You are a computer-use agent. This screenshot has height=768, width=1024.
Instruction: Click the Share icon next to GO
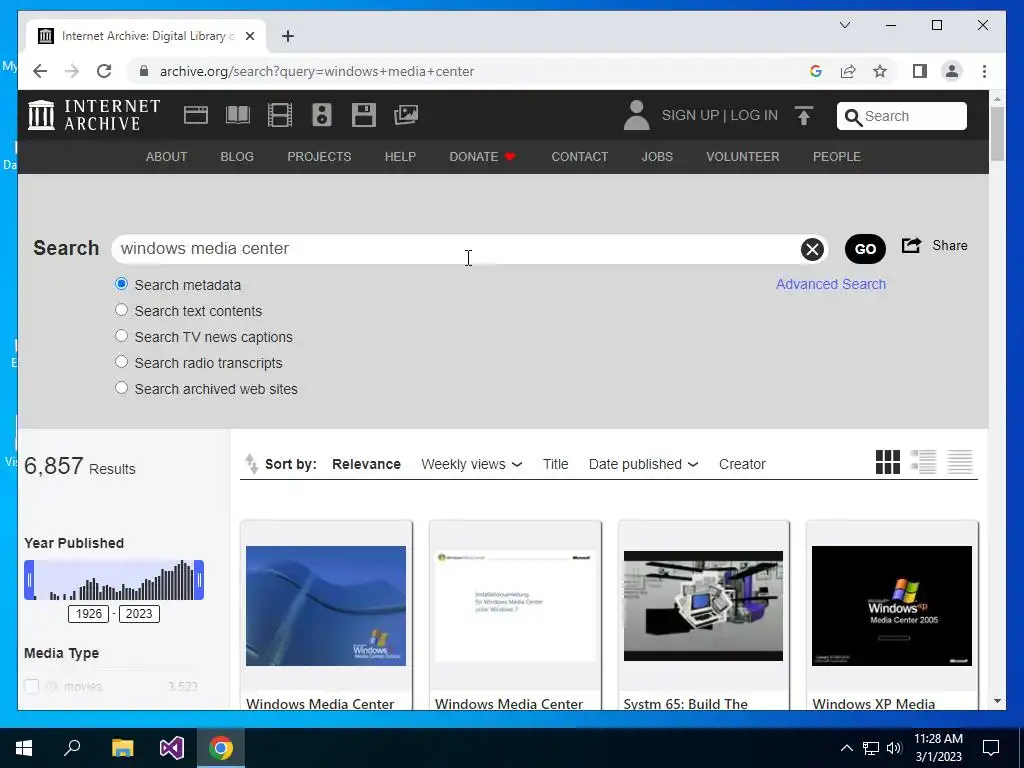click(x=911, y=246)
